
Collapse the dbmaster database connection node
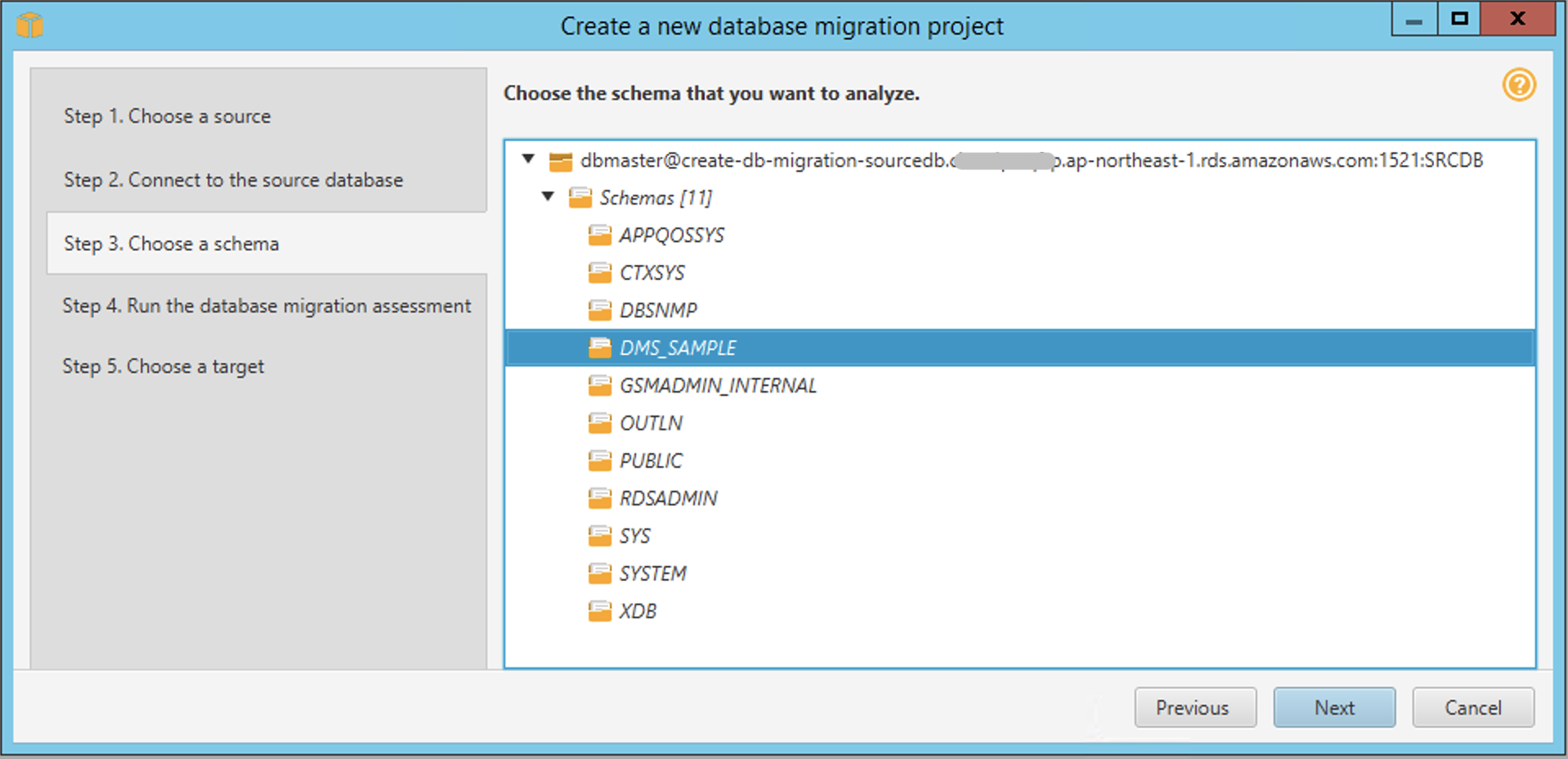(x=527, y=159)
